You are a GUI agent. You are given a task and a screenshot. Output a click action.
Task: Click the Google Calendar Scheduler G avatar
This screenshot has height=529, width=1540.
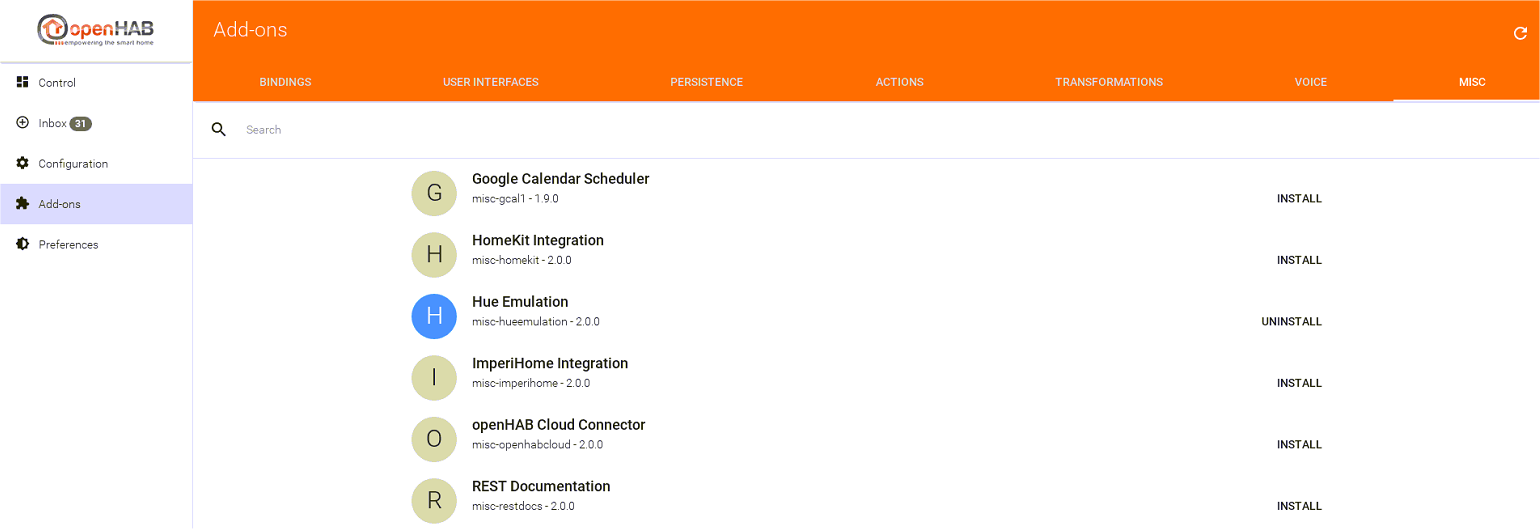tap(434, 193)
